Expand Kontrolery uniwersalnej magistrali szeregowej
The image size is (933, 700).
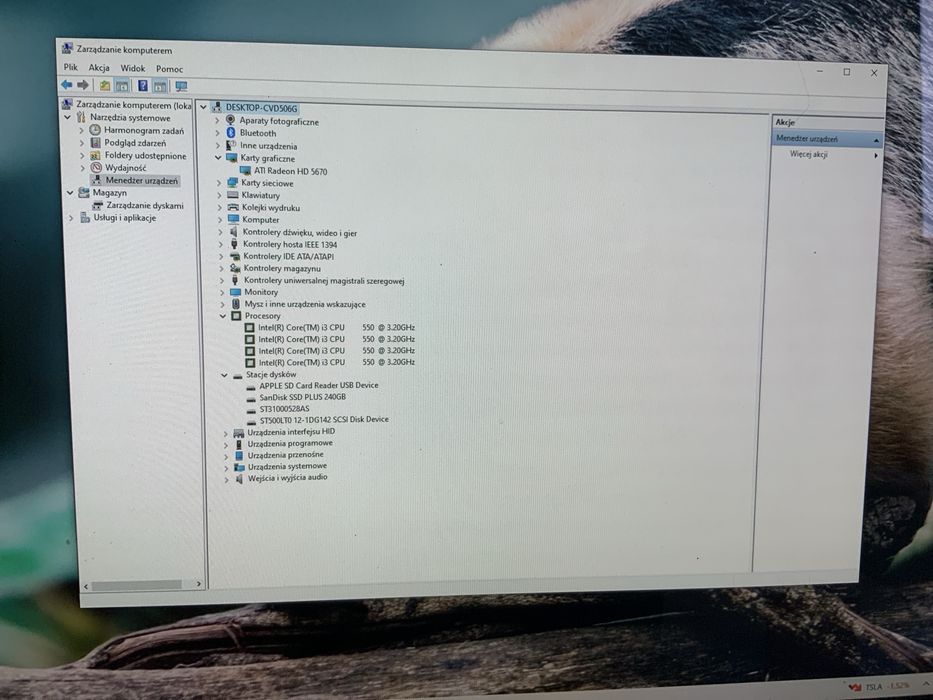pyautogui.click(x=221, y=280)
